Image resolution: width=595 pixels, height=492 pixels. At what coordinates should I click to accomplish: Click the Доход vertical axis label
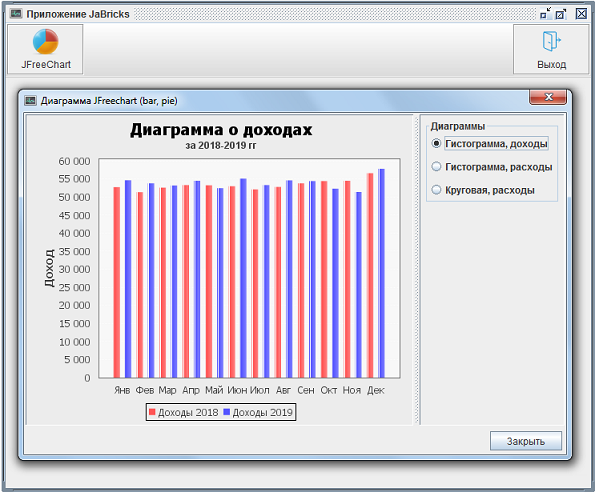pyautogui.click(x=49, y=268)
